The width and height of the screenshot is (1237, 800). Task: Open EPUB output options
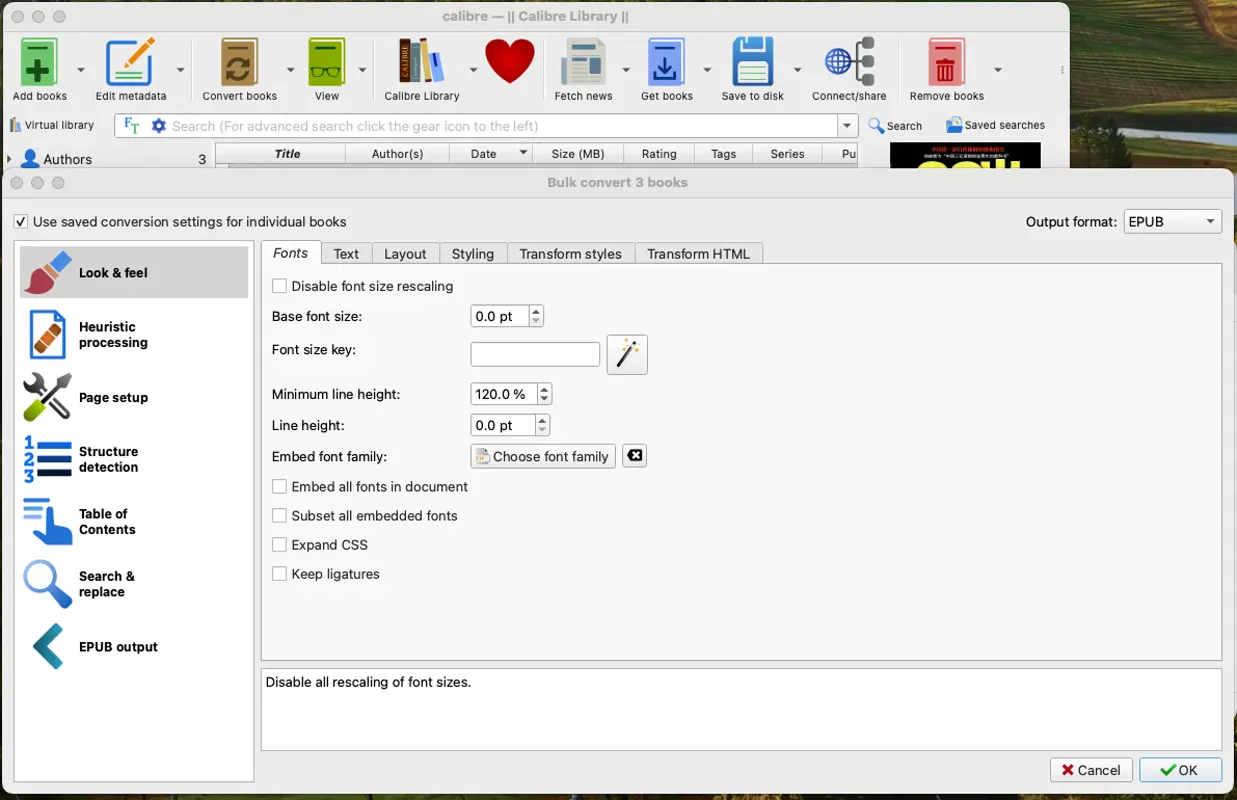118,646
